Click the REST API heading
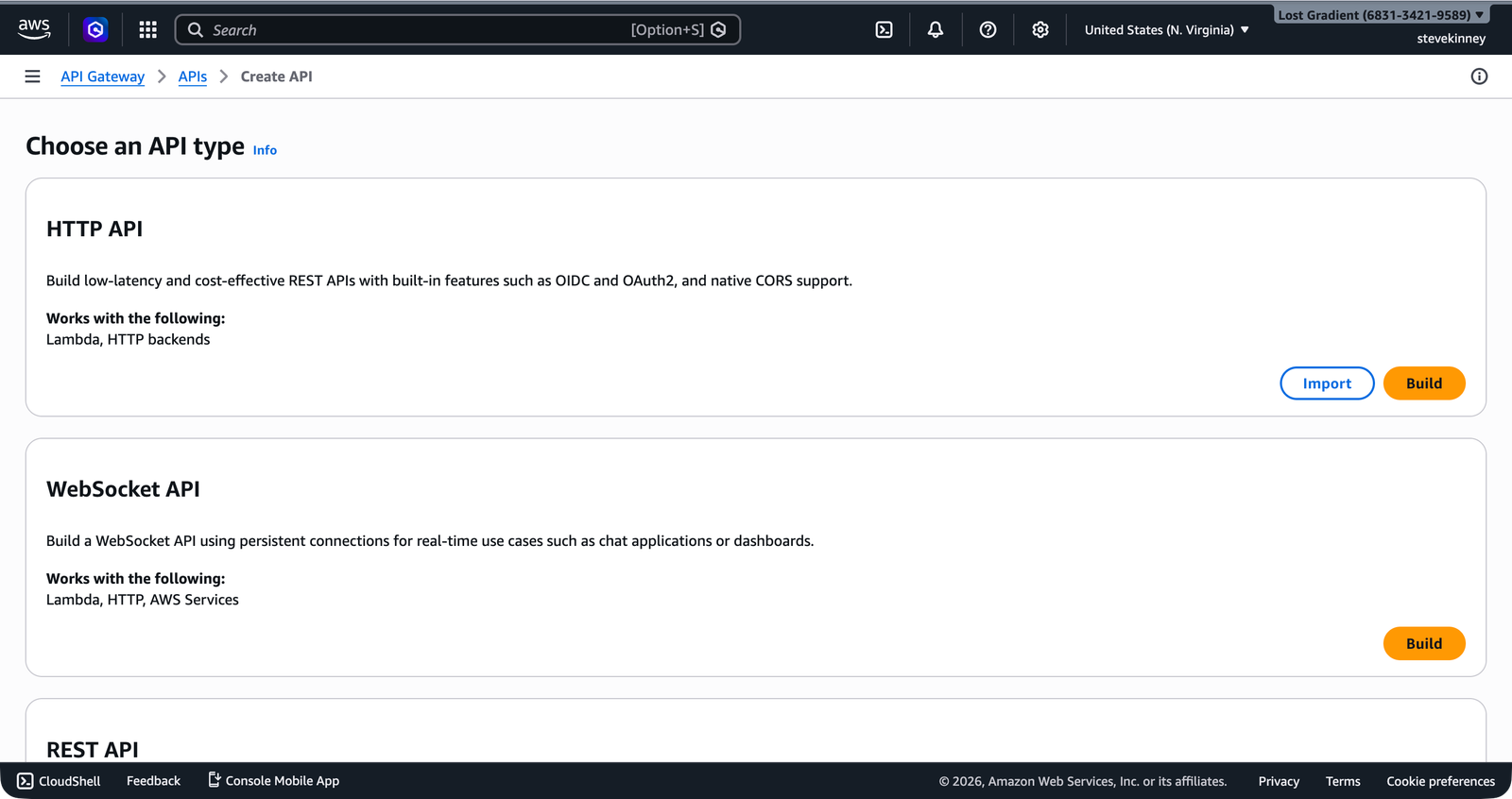Viewport: 1512px width, 799px height. [x=93, y=750]
